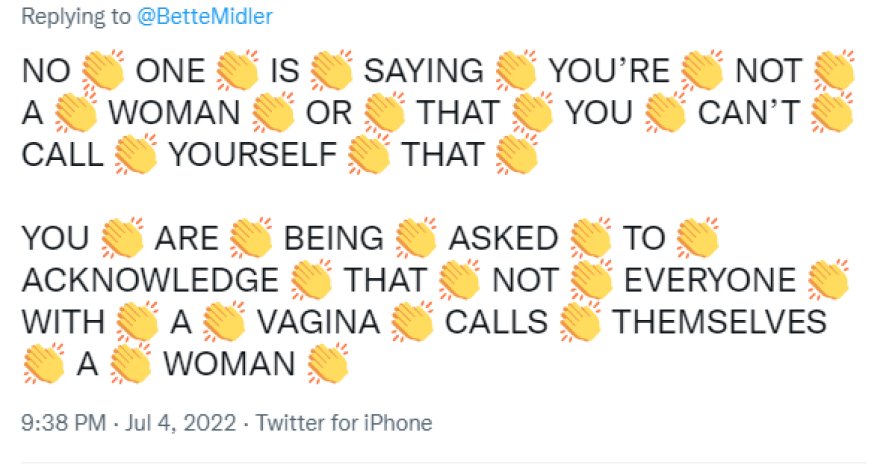Open the Twitter for iPhone source link
This screenshot has height=468, width=880.
point(344,423)
